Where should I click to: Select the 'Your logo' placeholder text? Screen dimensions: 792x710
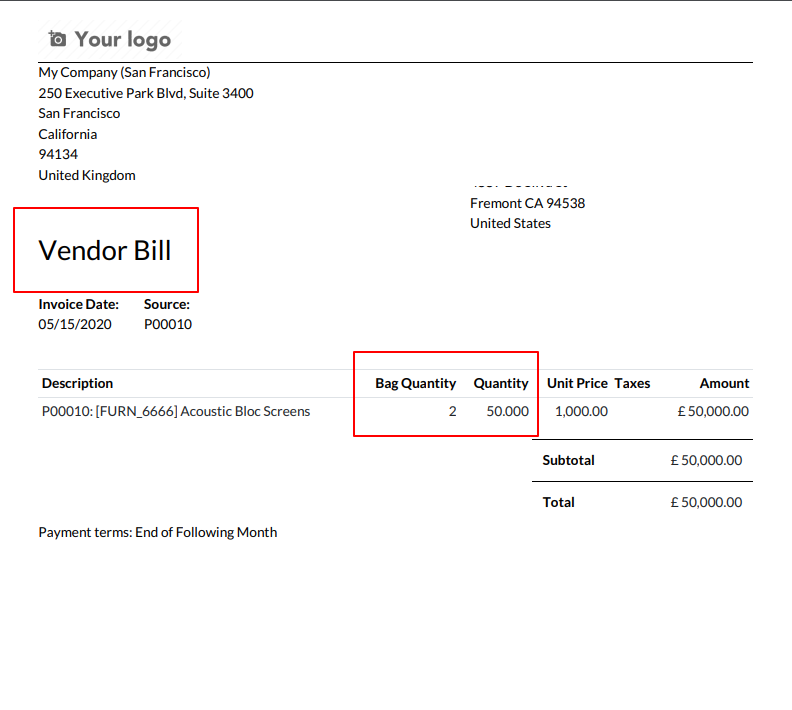coord(123,40)
